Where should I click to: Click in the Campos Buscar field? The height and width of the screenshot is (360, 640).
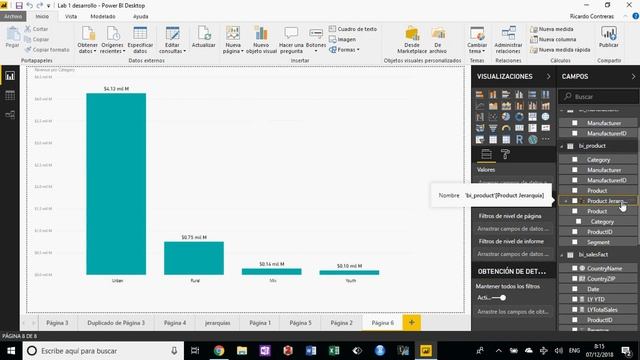tap(598, 97)
